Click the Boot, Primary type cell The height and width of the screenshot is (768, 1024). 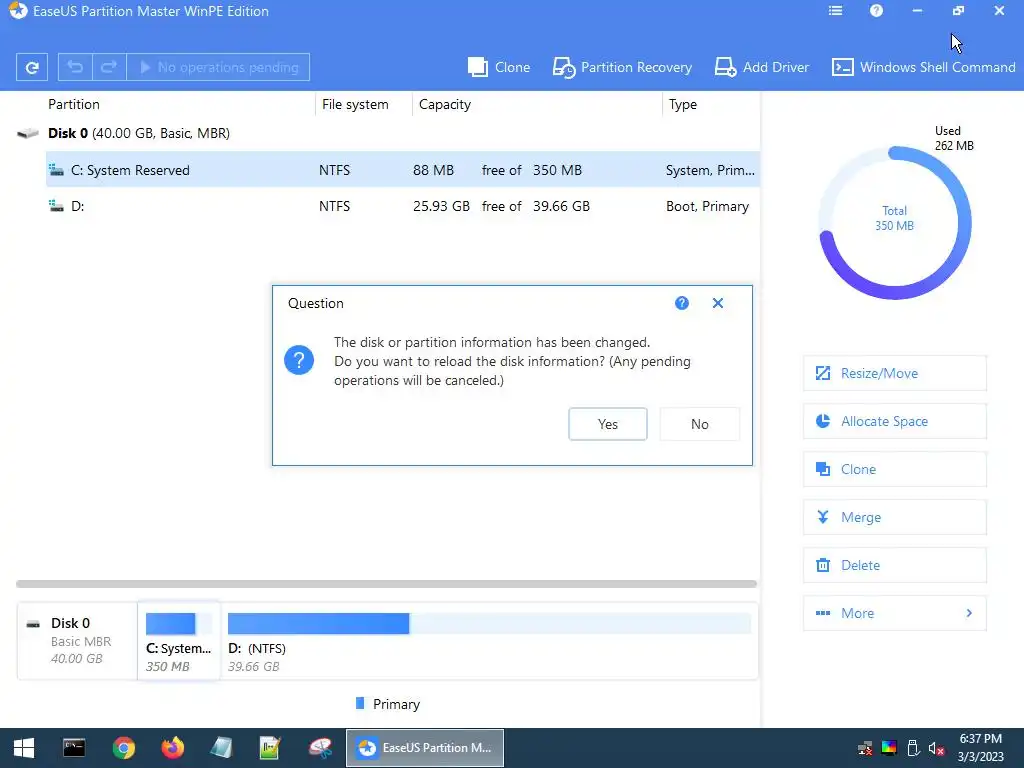[x=707, y=206]
